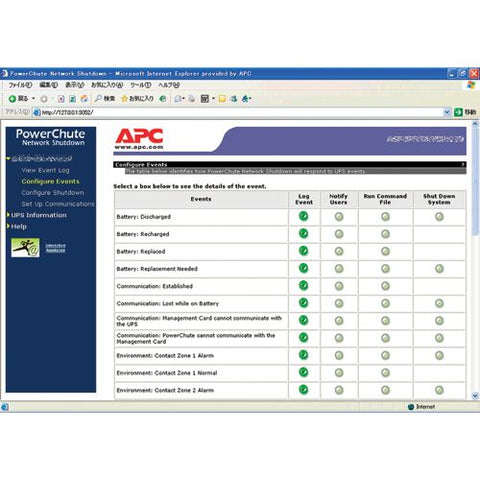Click the Media/History green globe icon
This screenshot has width=480, height=480.
point(163,98)
